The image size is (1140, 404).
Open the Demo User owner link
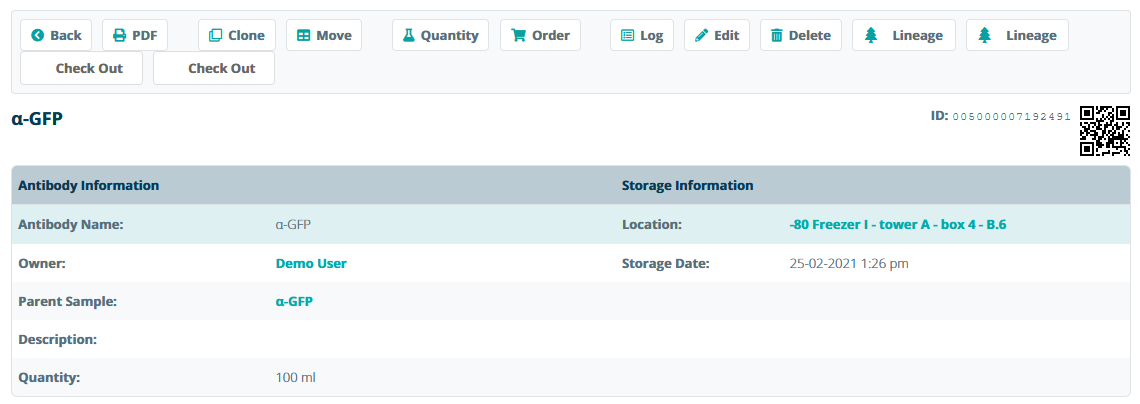tap(311, 263)
